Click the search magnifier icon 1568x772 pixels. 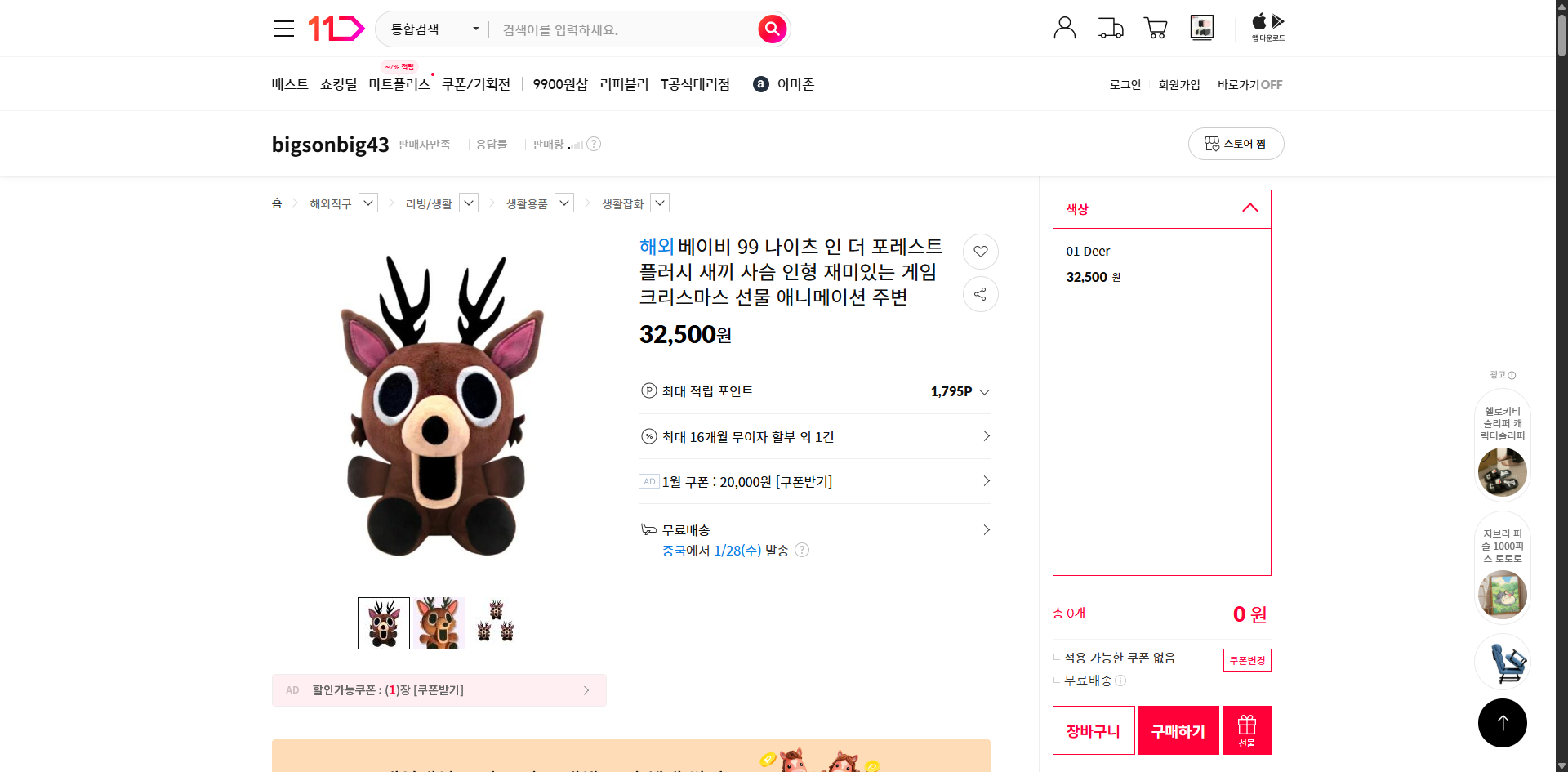click(x=771, y=28)
